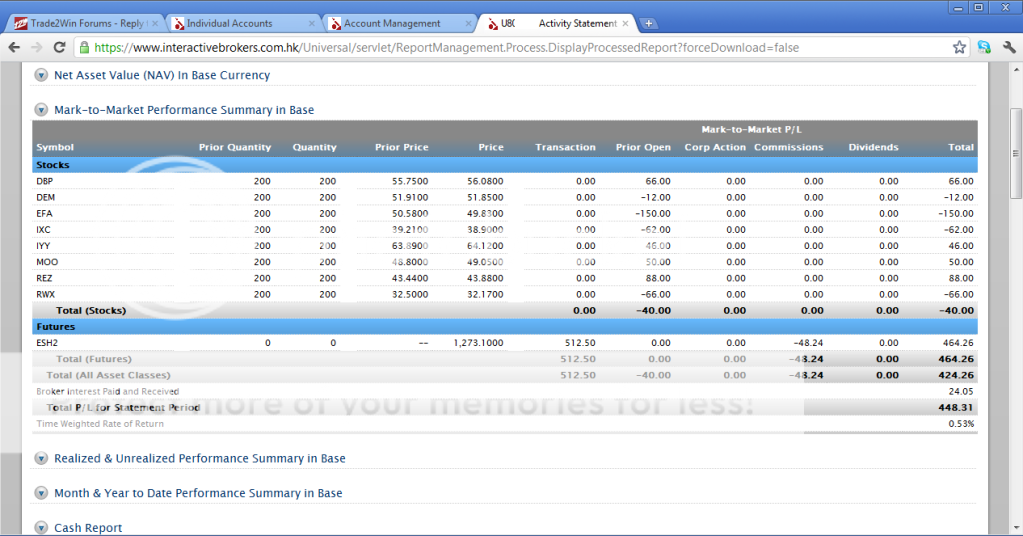Expand Net Asset Value (NAV) section
Screen dimensions: 1023x536
click(x=42, y=74)
